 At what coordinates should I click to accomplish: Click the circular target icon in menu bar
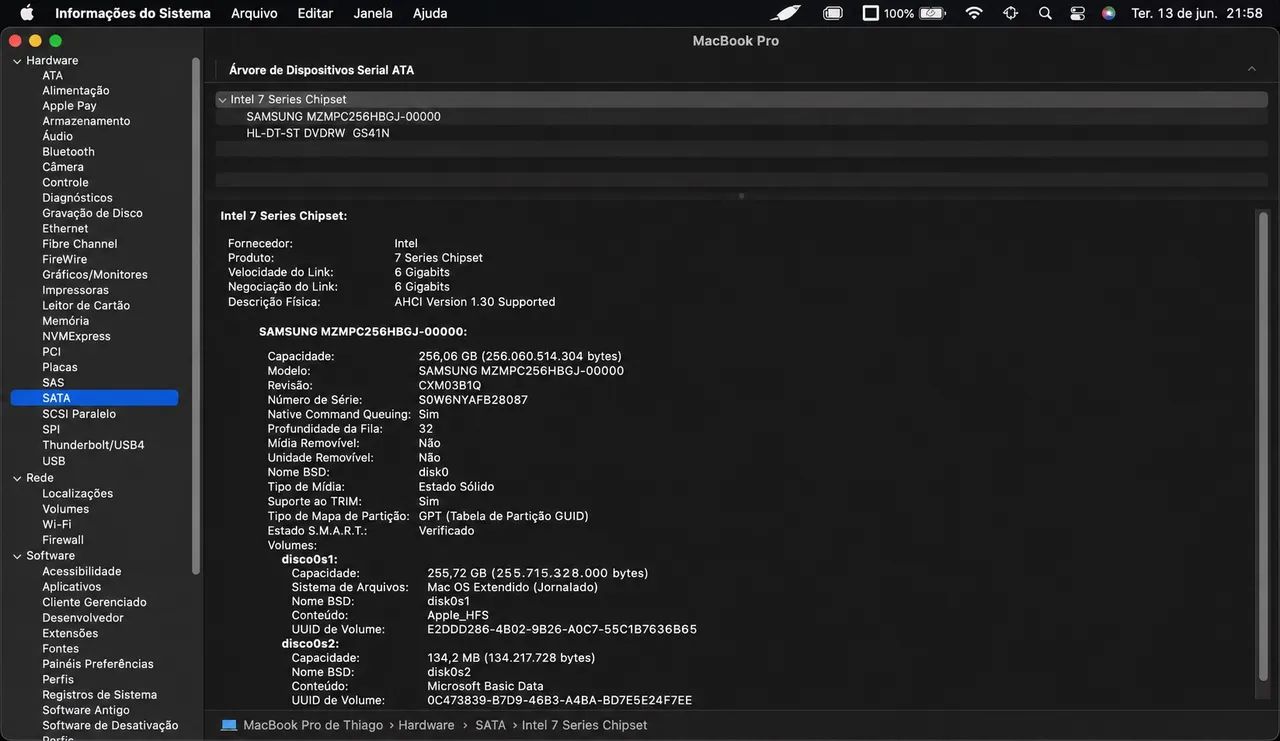[1011, 13]
